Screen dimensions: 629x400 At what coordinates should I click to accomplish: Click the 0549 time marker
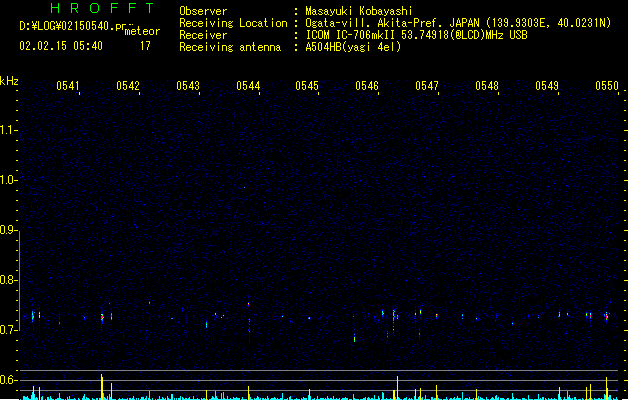point(547,86)
